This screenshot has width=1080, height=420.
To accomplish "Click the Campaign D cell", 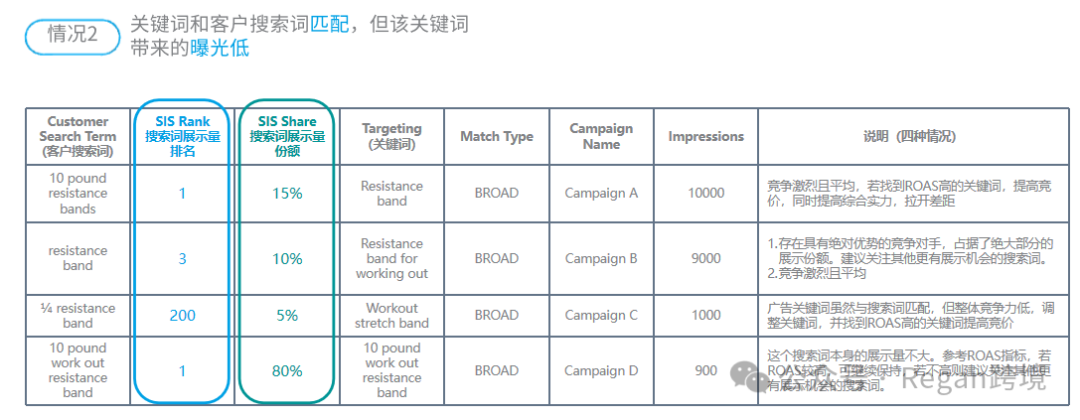I will [601, 370].
